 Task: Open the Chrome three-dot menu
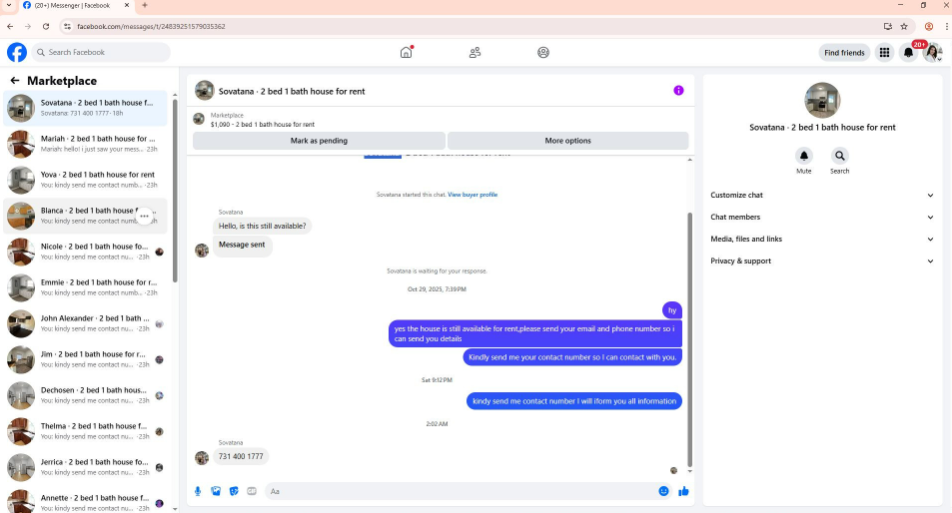coord(947,26)
